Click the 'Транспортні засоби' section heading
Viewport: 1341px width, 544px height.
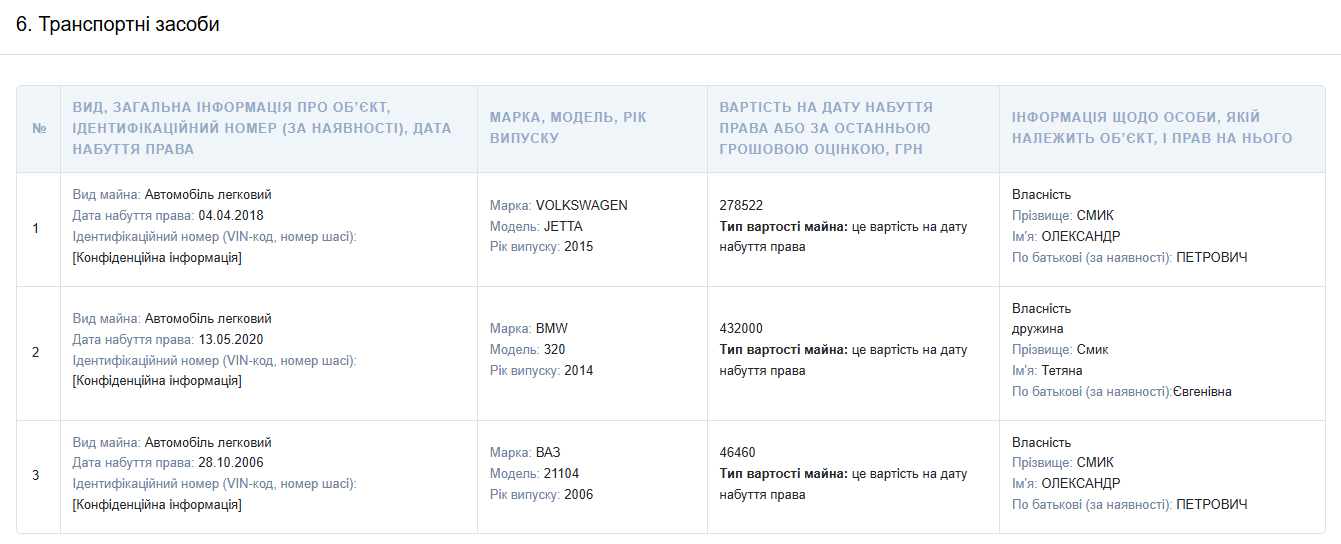[x=118, y=25]
